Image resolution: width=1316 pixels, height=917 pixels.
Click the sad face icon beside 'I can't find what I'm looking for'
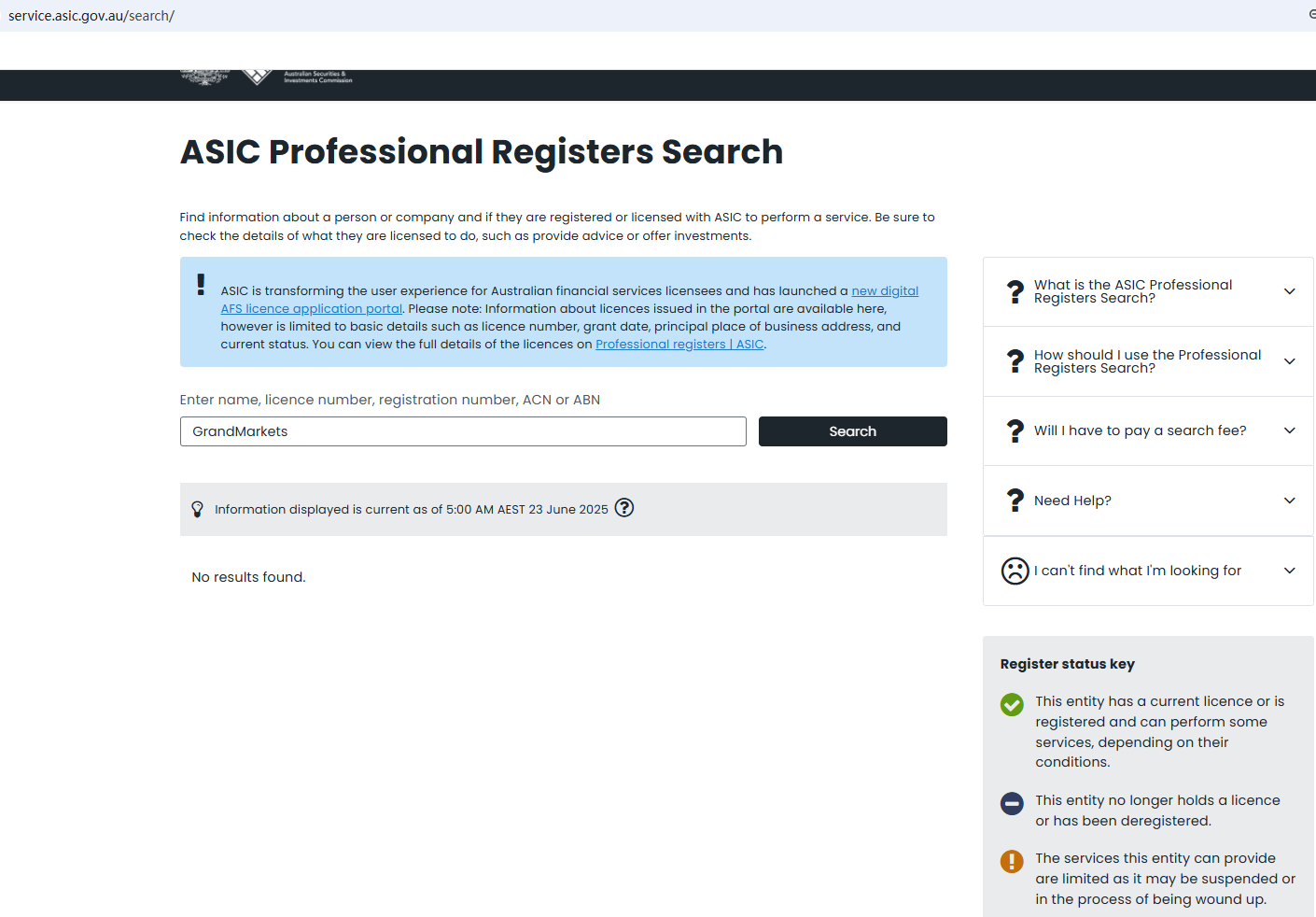tap(1015, 571)
